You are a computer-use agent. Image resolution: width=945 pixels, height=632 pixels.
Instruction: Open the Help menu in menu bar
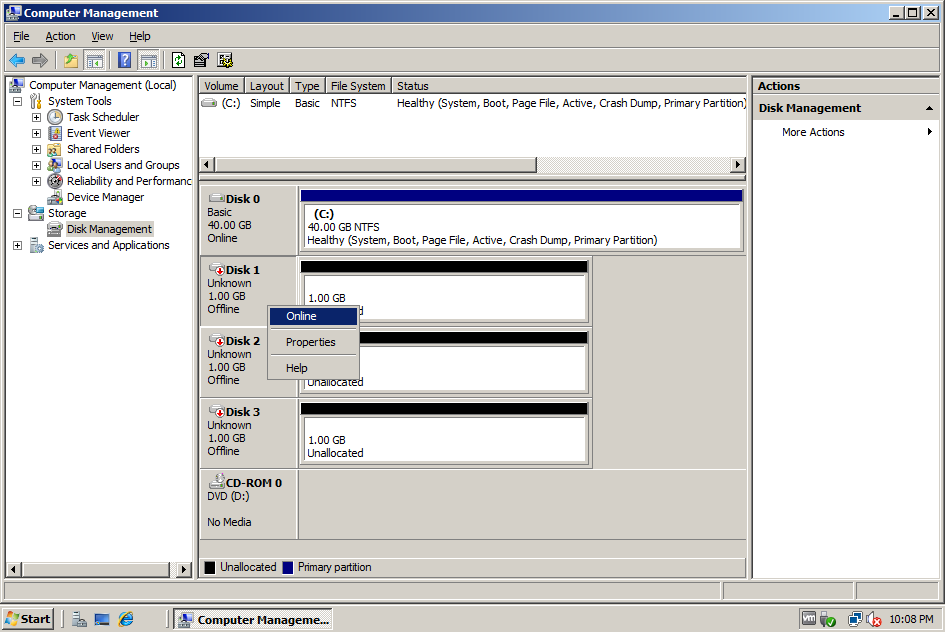pos(139,36)
